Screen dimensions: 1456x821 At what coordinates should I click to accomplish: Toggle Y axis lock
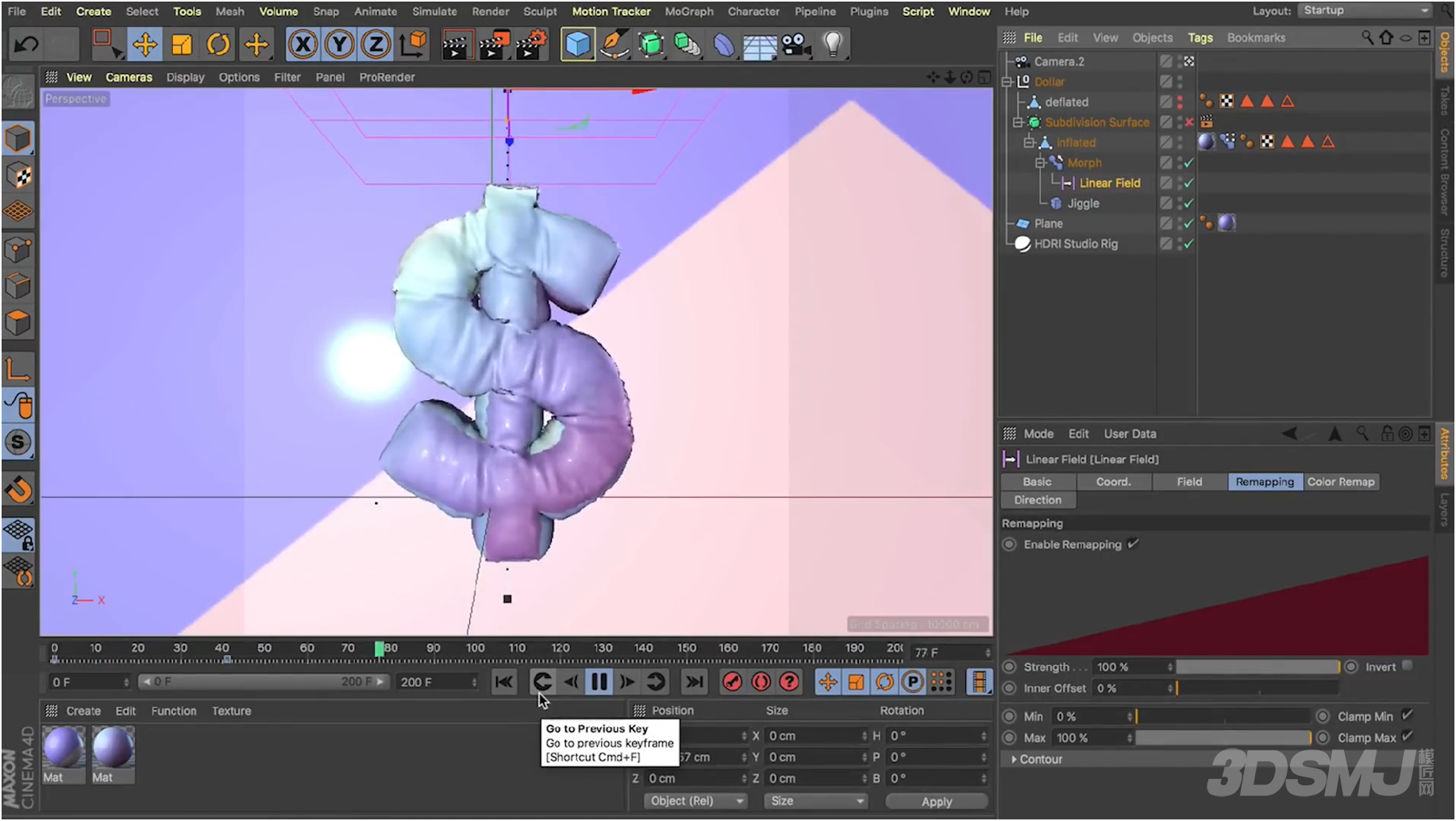[339, 44]
